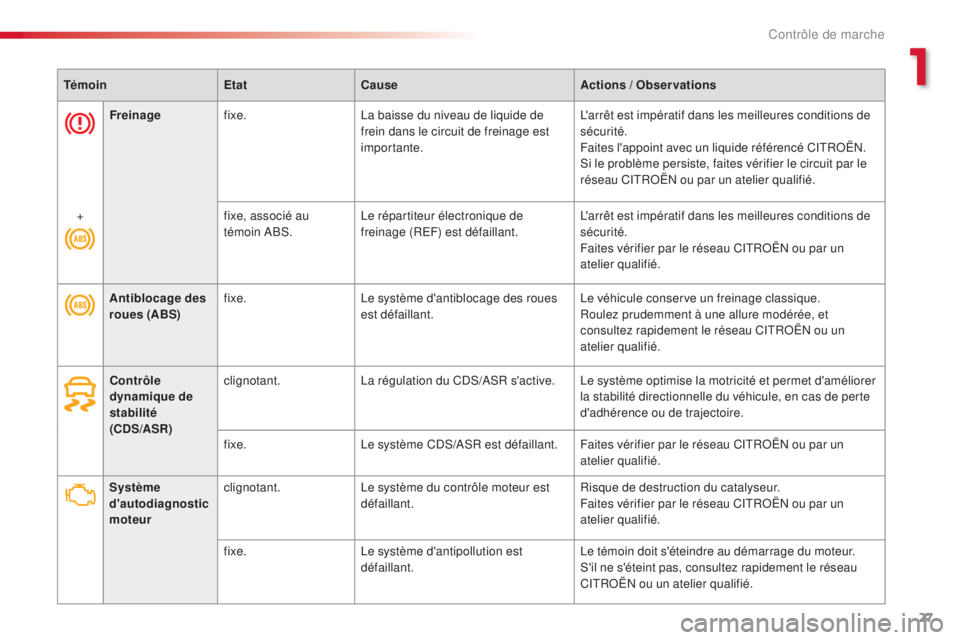This screenshot has height=640, width=960.
Task: Click the Freinage row label
Action: pos(135,115)
